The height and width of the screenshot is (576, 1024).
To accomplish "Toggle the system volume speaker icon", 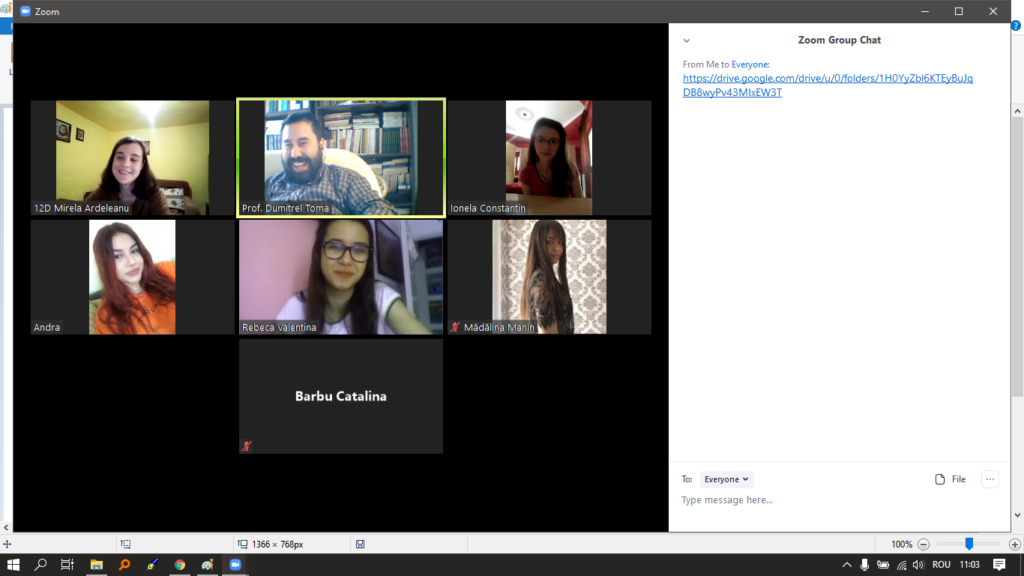I will click(918, 565).
